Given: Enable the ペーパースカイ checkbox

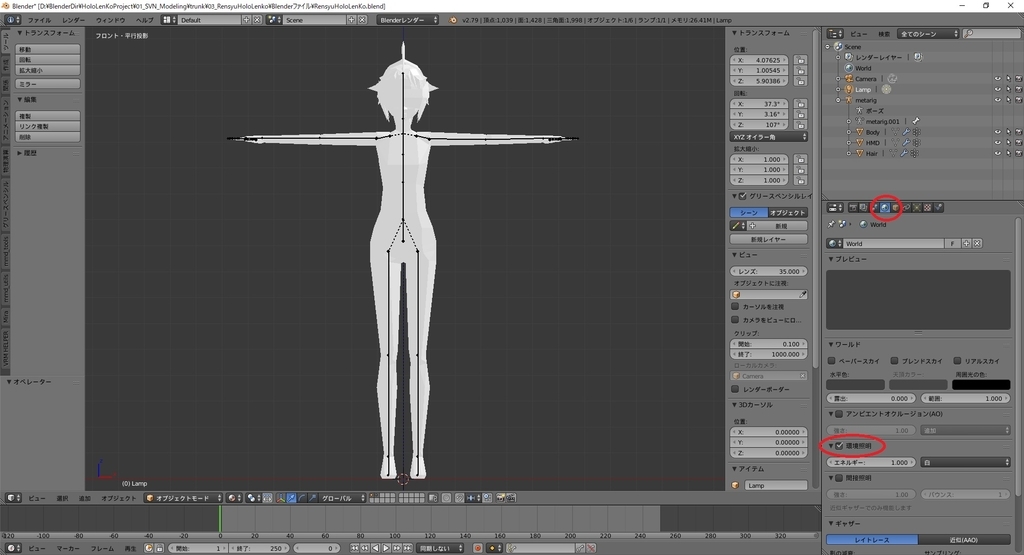Looking at the screenshot, I should [x=831, y=360].
